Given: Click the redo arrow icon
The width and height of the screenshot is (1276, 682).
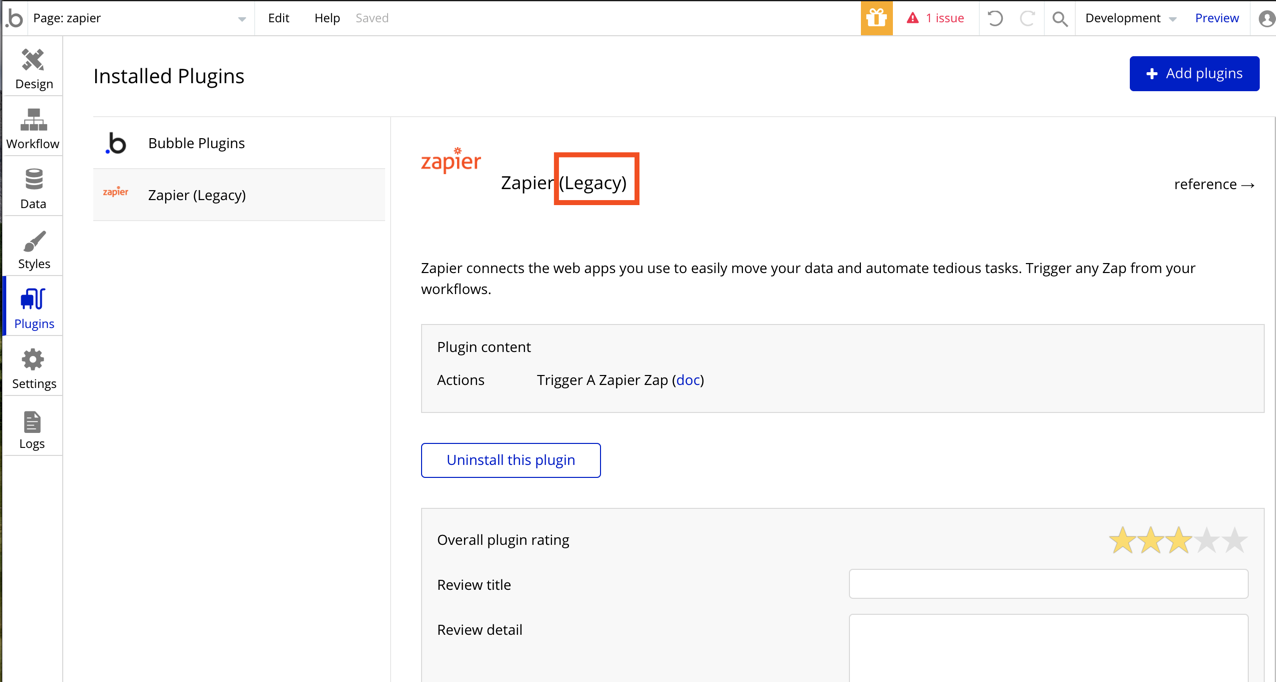Looking at the screenshot, I should pyautogui.click(x=1027, y=18).
